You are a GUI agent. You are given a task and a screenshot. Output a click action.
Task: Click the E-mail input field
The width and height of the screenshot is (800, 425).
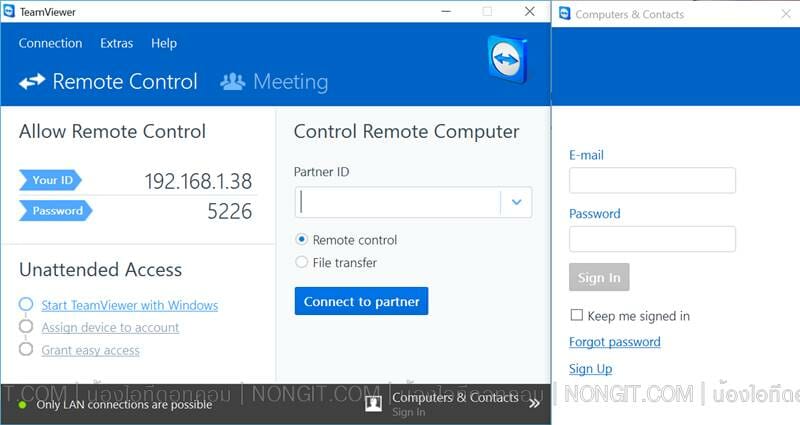pos(652,180)
